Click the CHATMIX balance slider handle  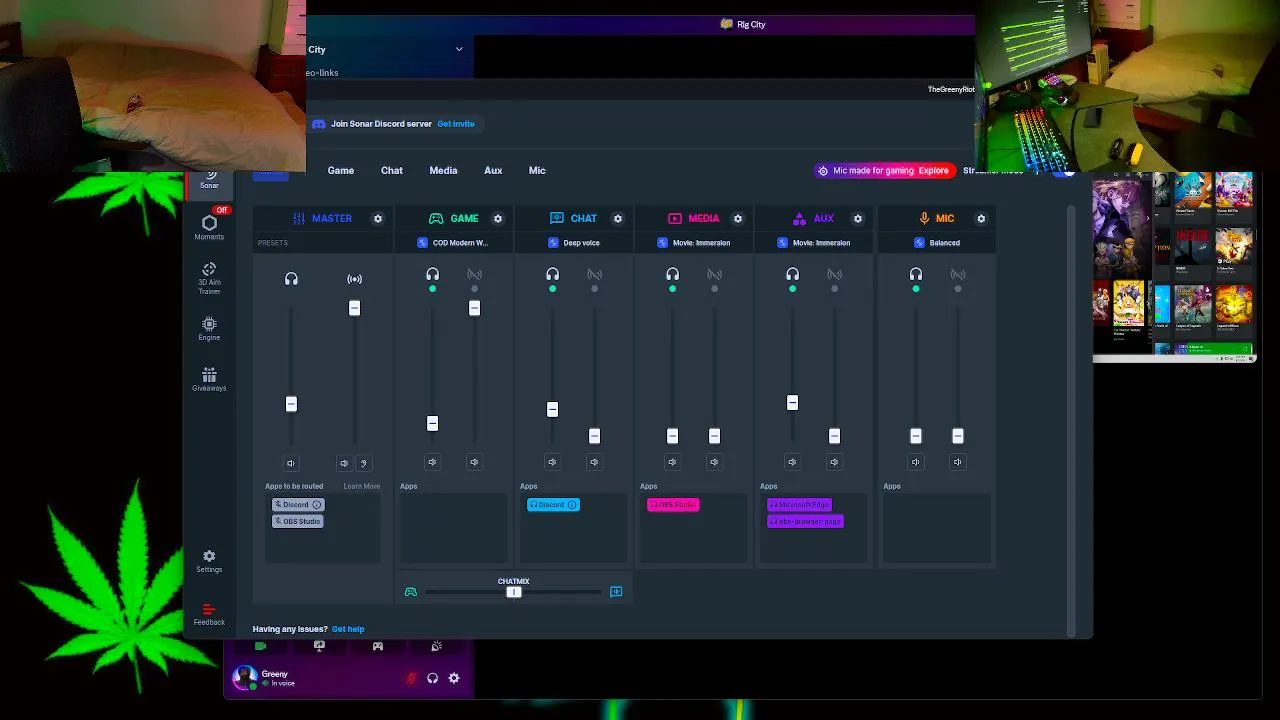point(514,592)
